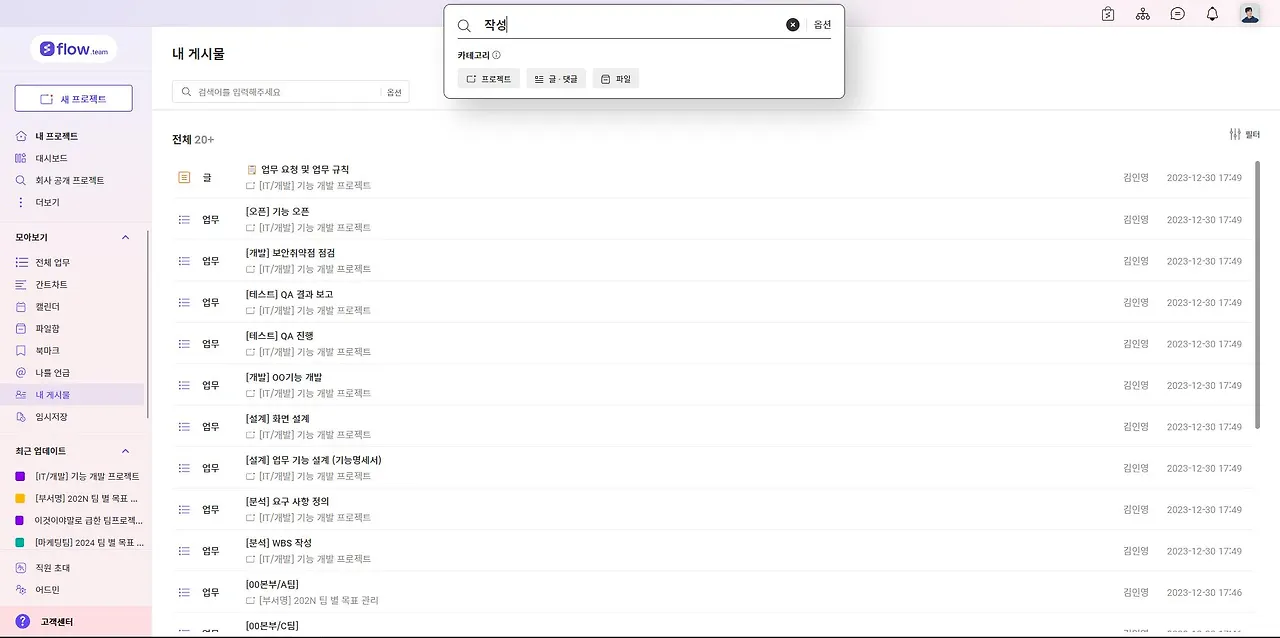Clear the 작성 search text with the X
This screenshot has height=638, width=1280.
click(792, 24)
